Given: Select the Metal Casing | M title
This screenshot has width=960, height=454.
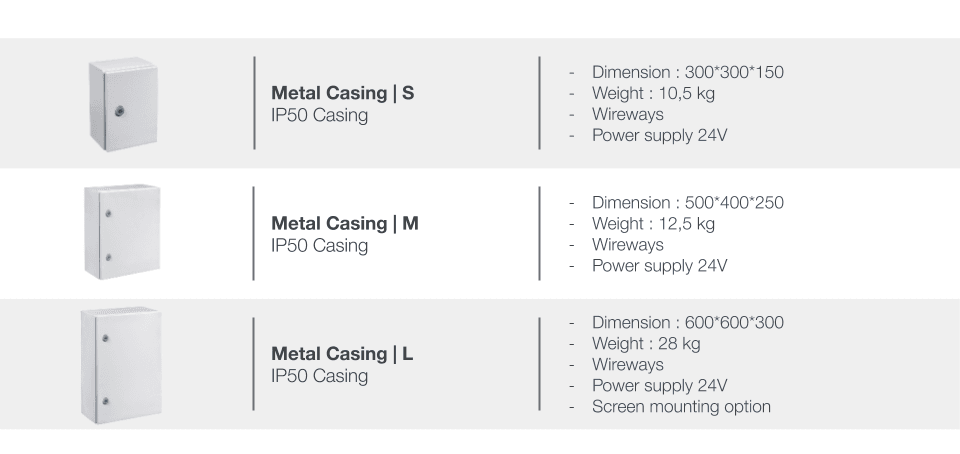Looking at the screenshot, I should (345, 223).
